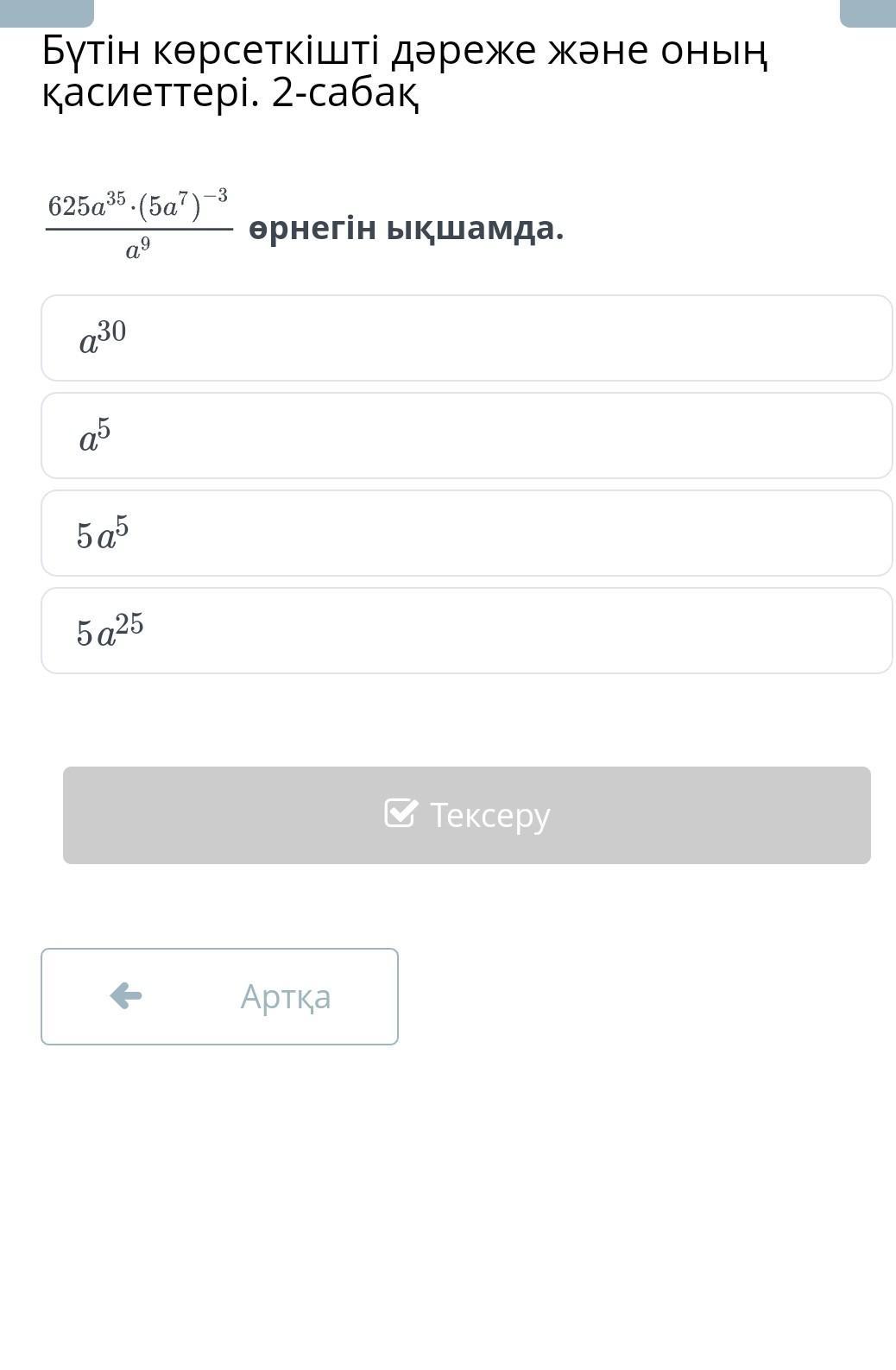Select the a³⁰ answer option
896x1370 pixels.
[466, 338]
